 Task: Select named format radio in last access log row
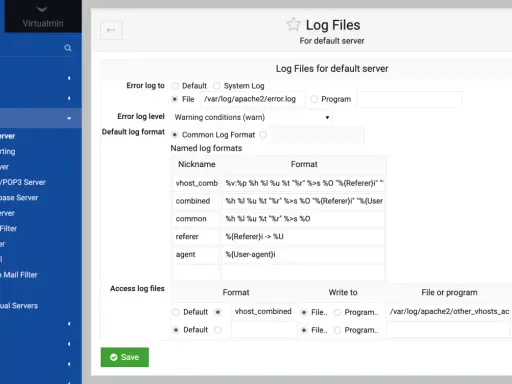[218, 330]
